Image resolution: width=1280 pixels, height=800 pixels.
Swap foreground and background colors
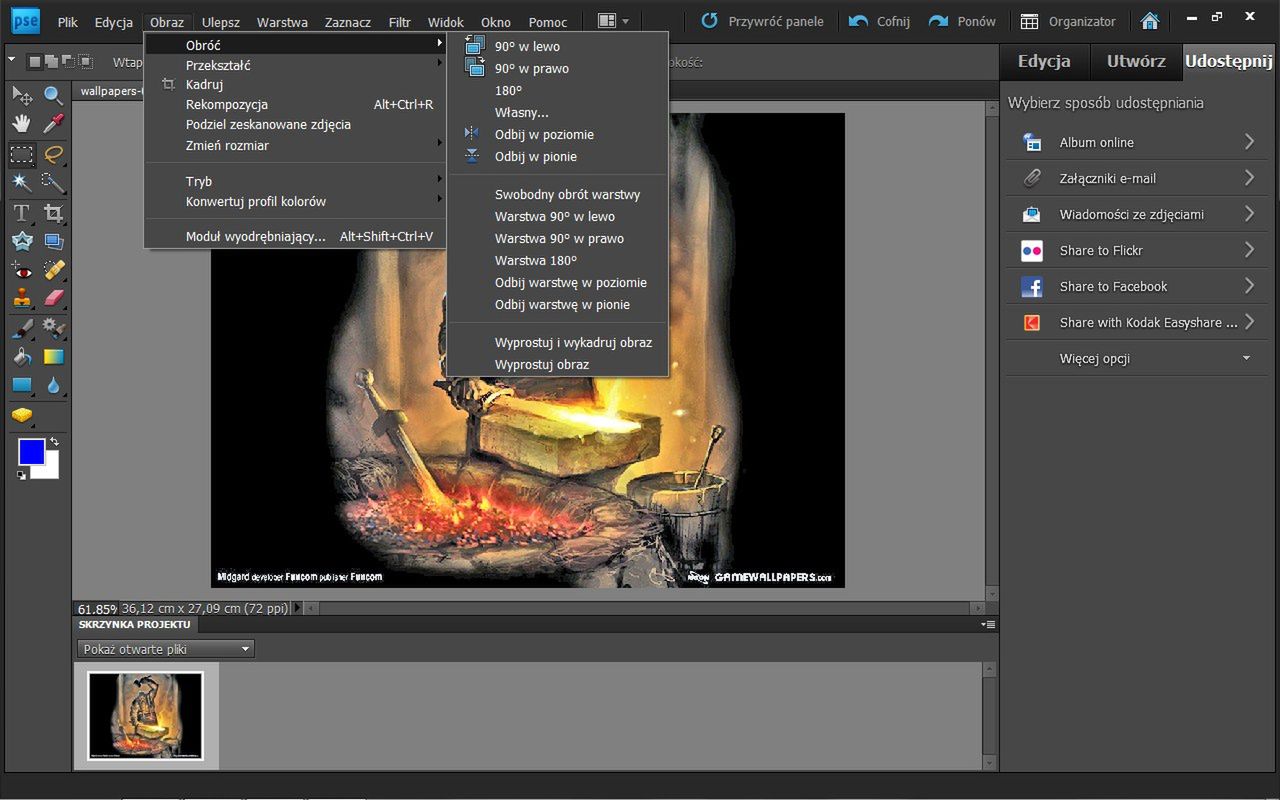point(54,441)
